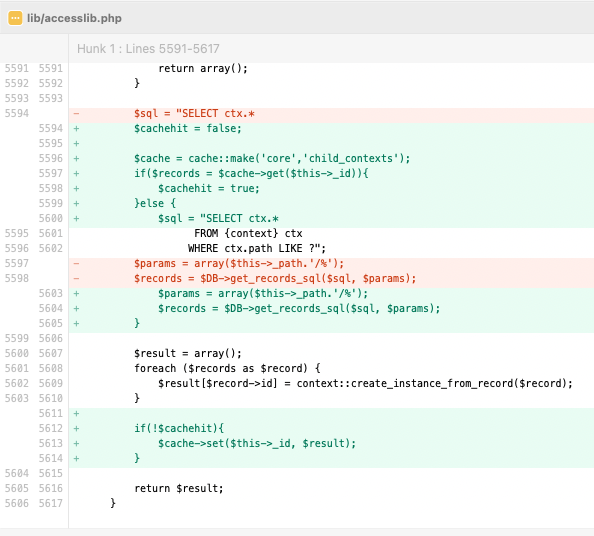Click plus marker on empty added line 5595
This screenshot has height=536, width=594.
click(x=77, y=143)
